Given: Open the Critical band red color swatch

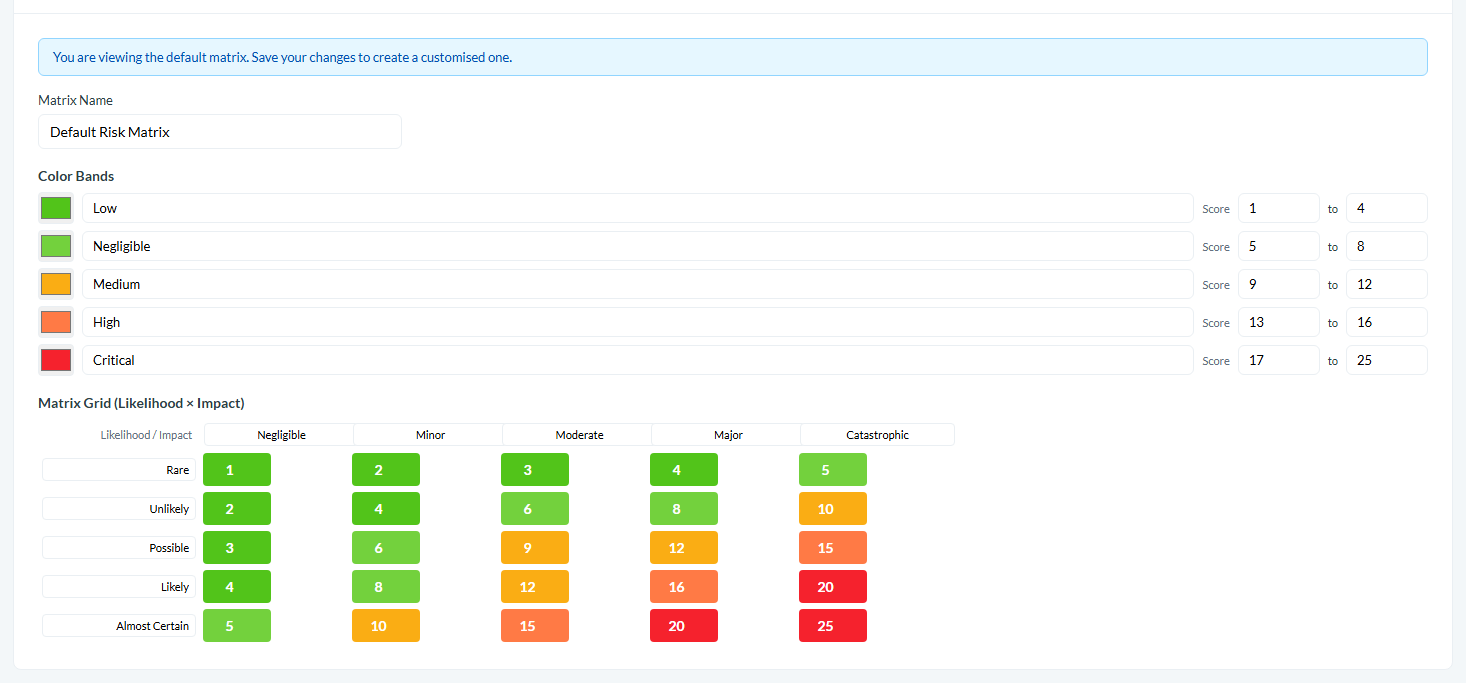Looking at the screenshot, I should tap(56, 360).
